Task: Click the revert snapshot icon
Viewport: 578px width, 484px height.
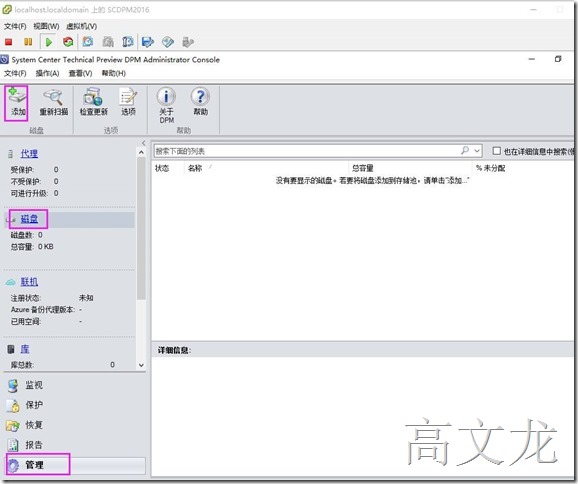Action: coord(108,42)
